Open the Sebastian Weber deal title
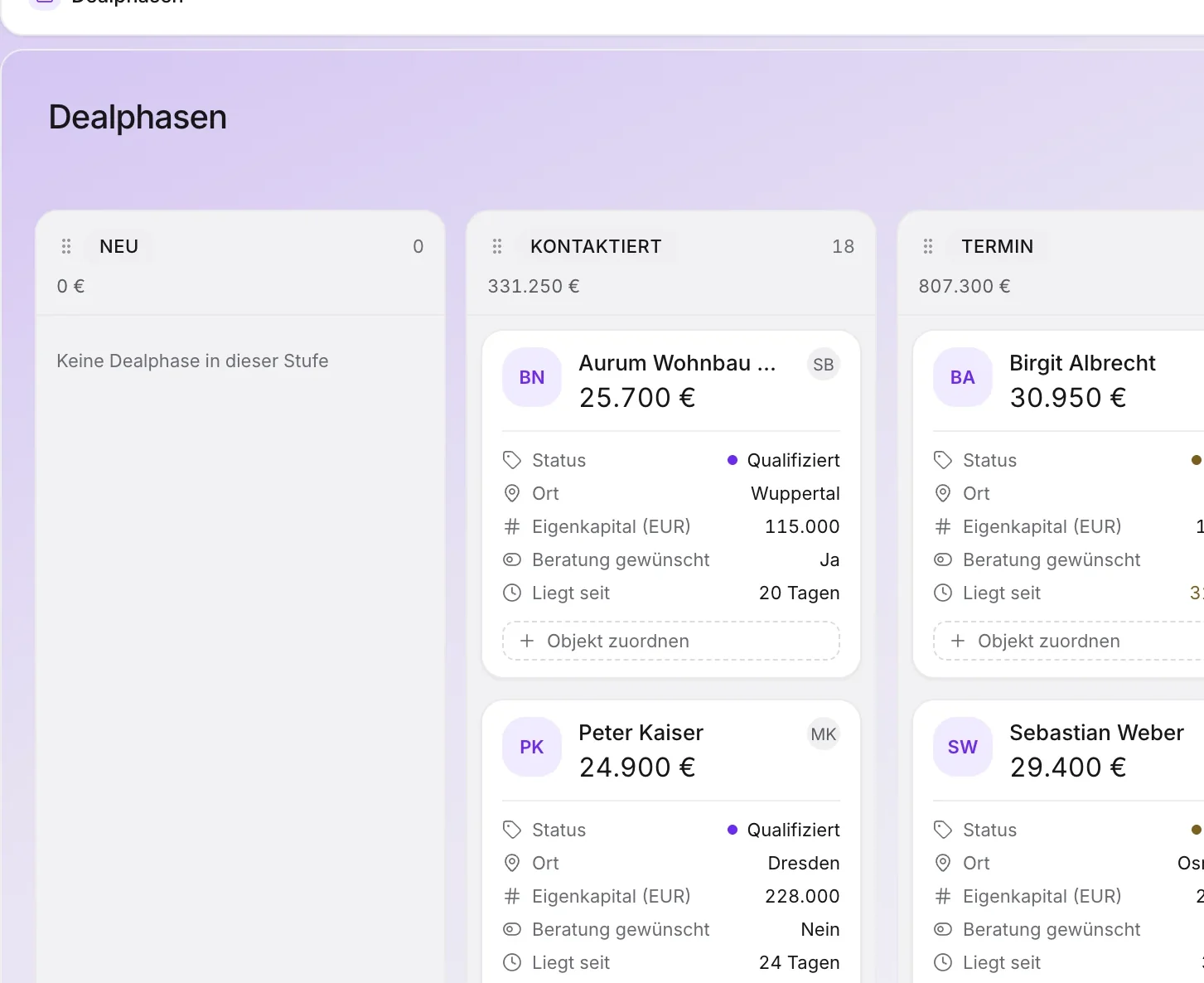 click(x=1096, y=733)
